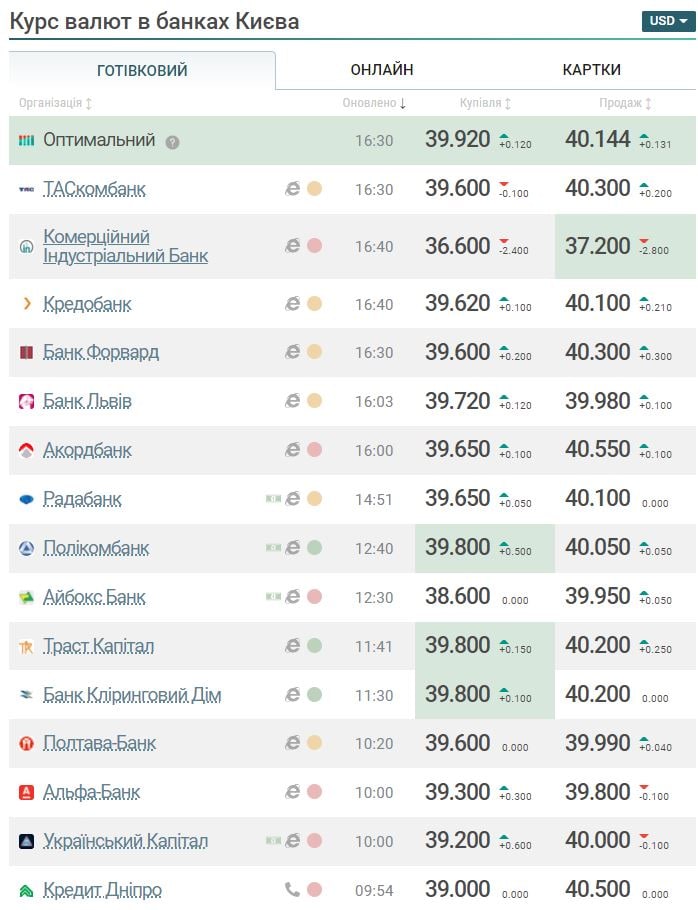Sort table by Організація column

55,103
